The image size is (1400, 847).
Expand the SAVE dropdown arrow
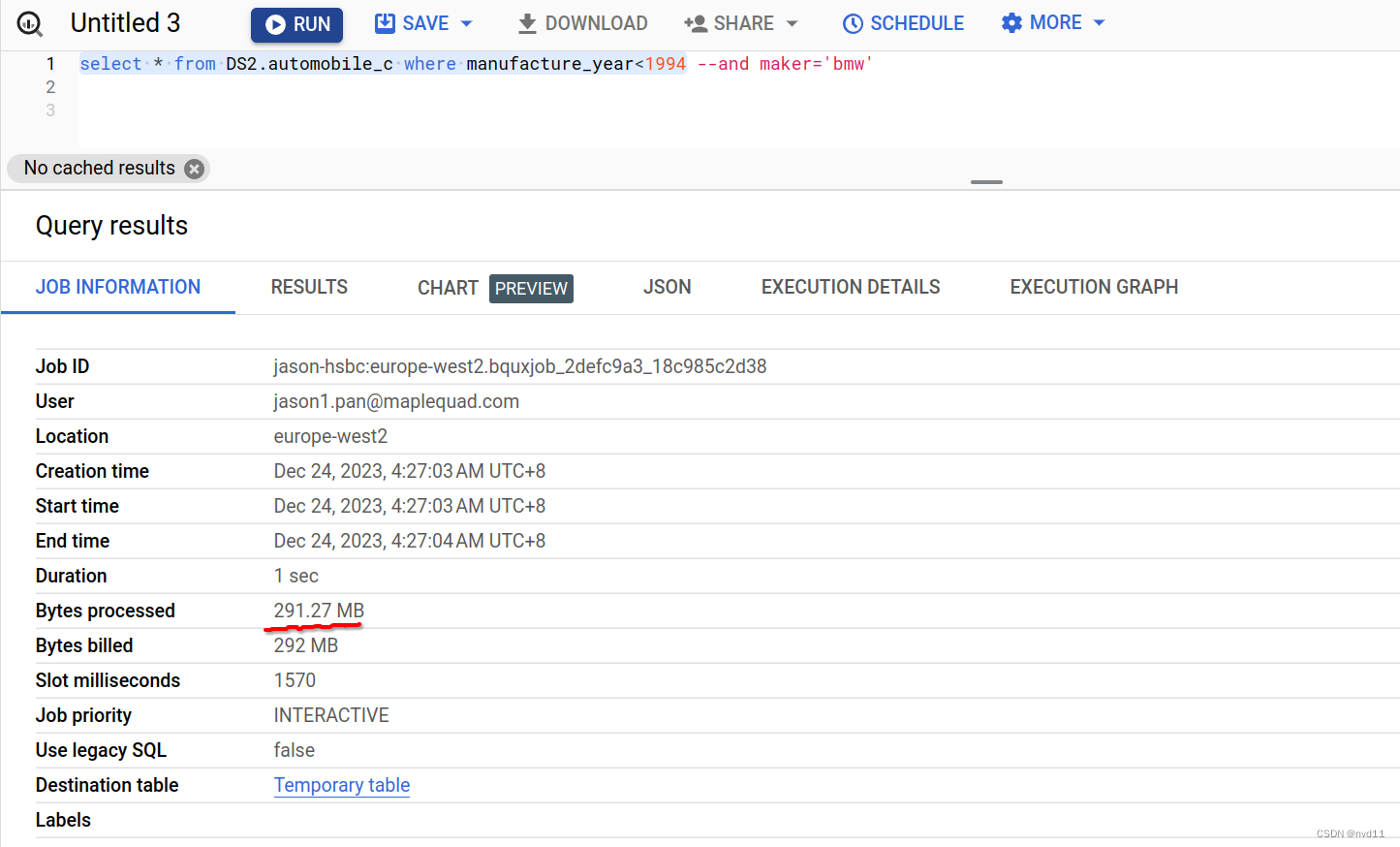(x=466, y=23)
